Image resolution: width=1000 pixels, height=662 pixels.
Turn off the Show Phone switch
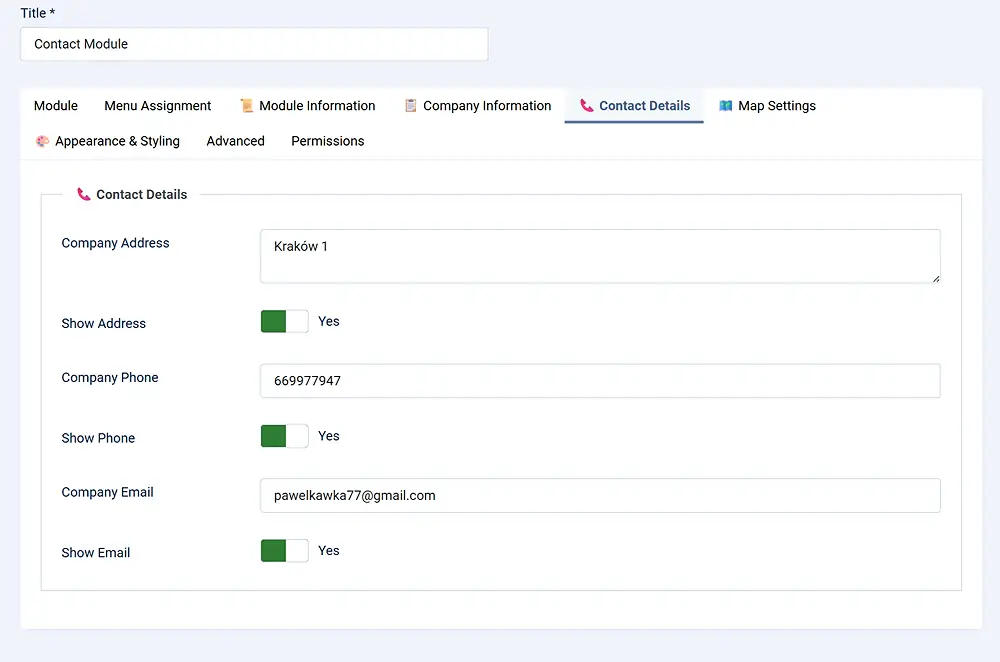pos(285,437)
